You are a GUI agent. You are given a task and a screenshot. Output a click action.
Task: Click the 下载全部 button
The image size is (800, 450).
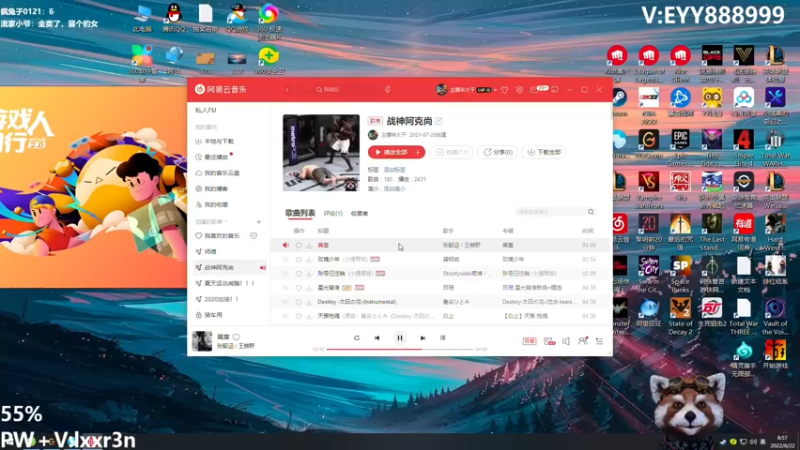[543, 152]
